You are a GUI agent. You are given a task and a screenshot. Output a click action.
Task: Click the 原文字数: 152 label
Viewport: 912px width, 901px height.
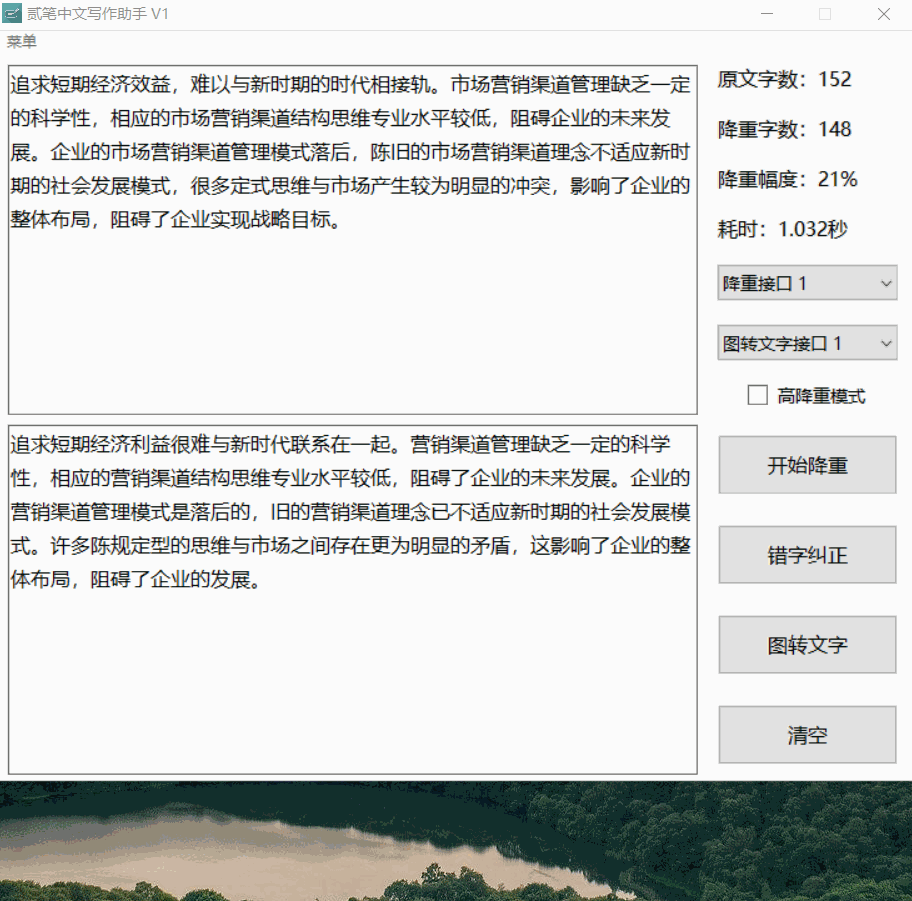coord(785,79)
